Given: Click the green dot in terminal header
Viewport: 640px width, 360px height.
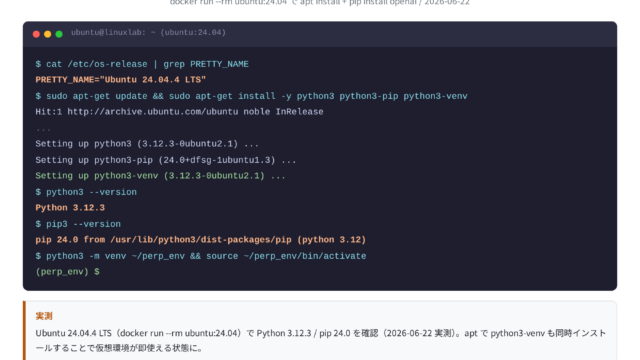Looking at the screenshot, I should 59,34.
